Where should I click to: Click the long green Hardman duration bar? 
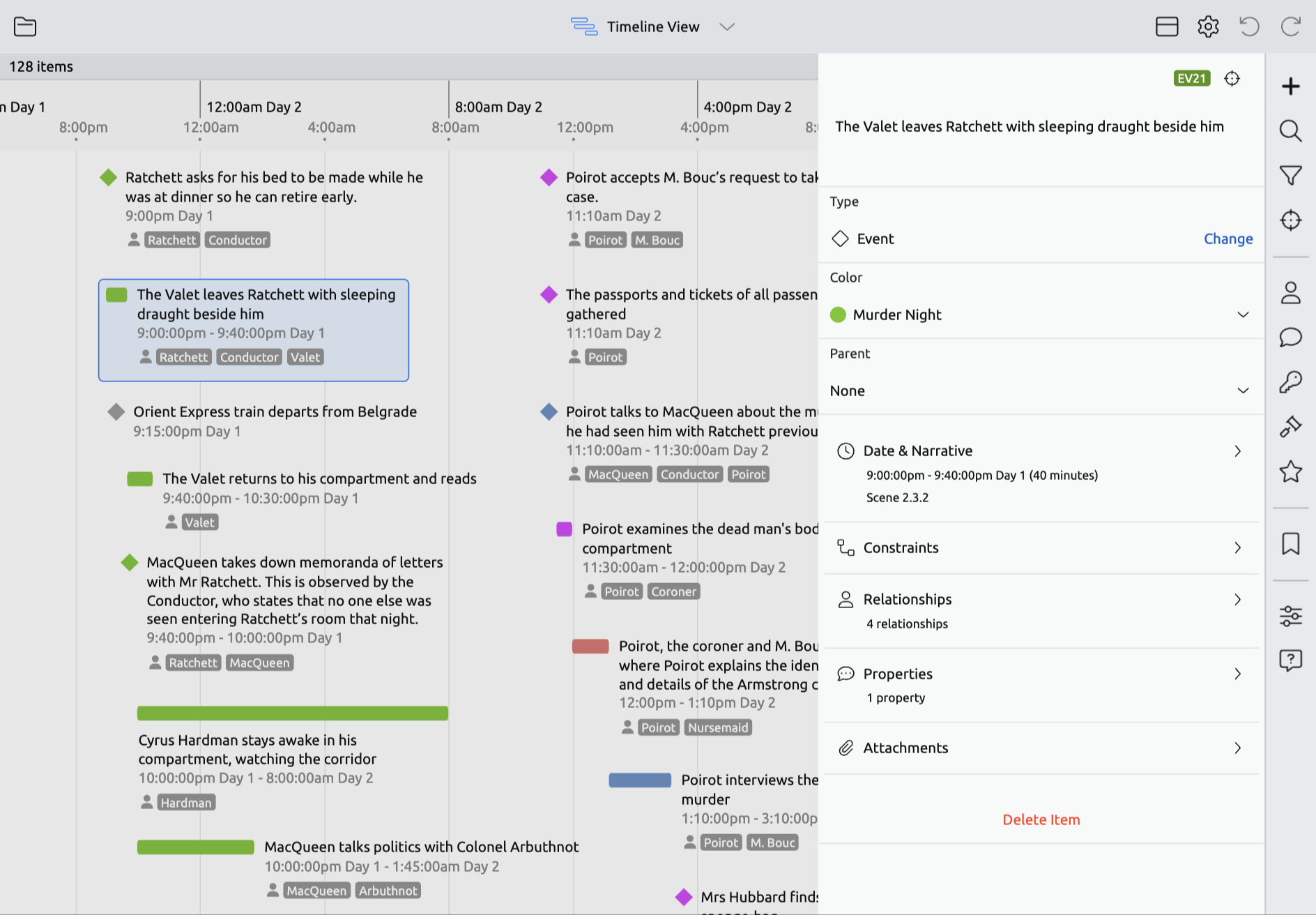coord(293,713)
